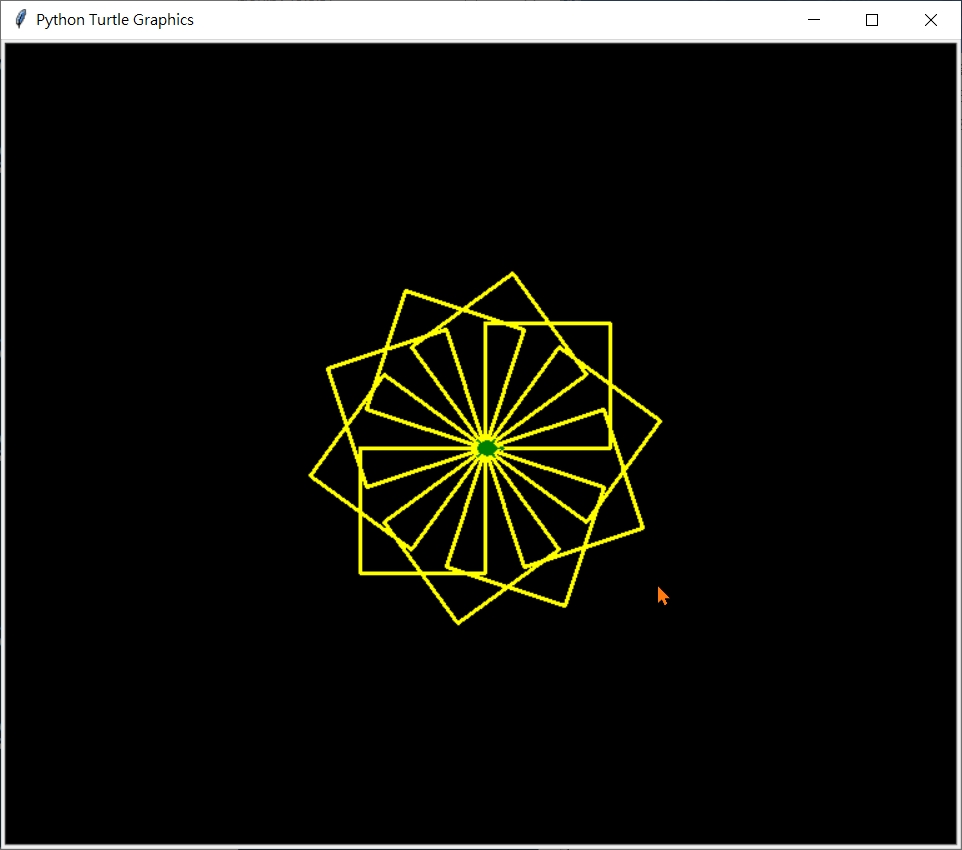Click the green turtle at the pattern's center

point(486,448)
